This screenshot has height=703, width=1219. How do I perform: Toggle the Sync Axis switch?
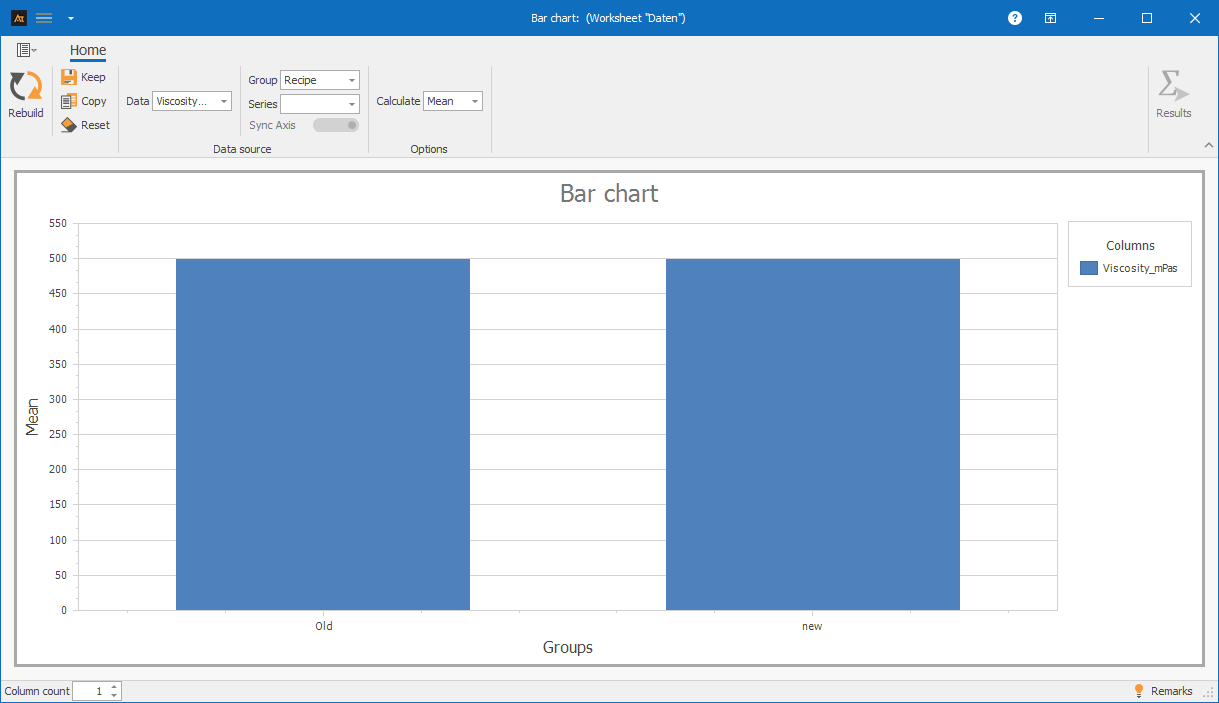tap(336, 125)
